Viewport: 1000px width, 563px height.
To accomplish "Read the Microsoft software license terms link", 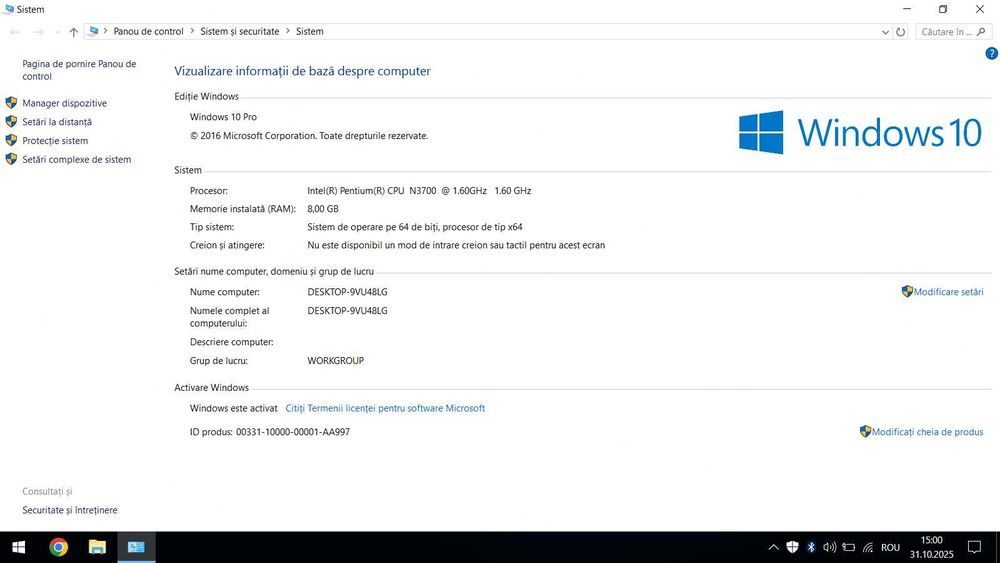I will (385, 408).
